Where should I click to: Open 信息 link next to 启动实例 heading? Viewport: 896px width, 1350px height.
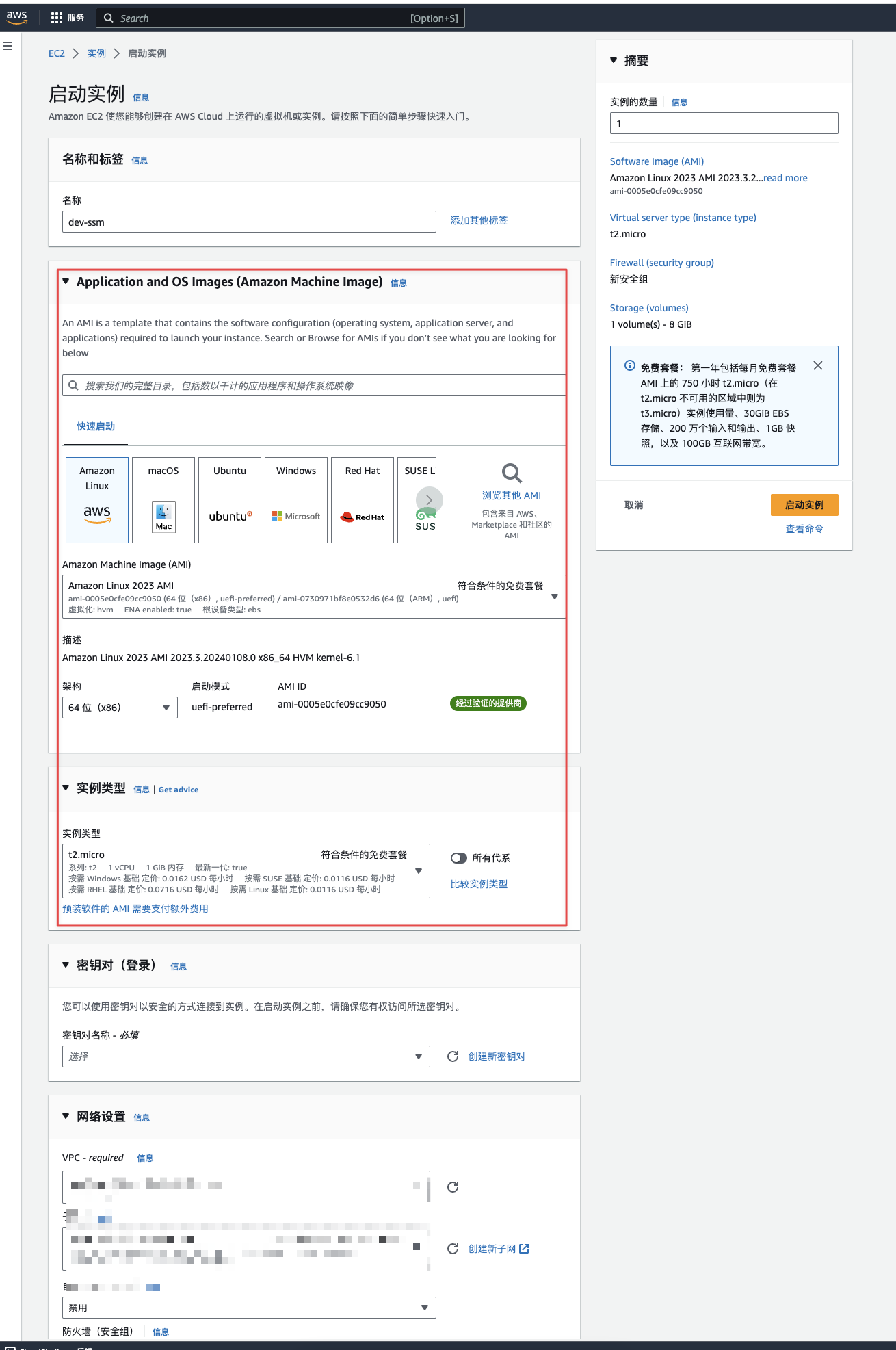(x=141, y=98)
